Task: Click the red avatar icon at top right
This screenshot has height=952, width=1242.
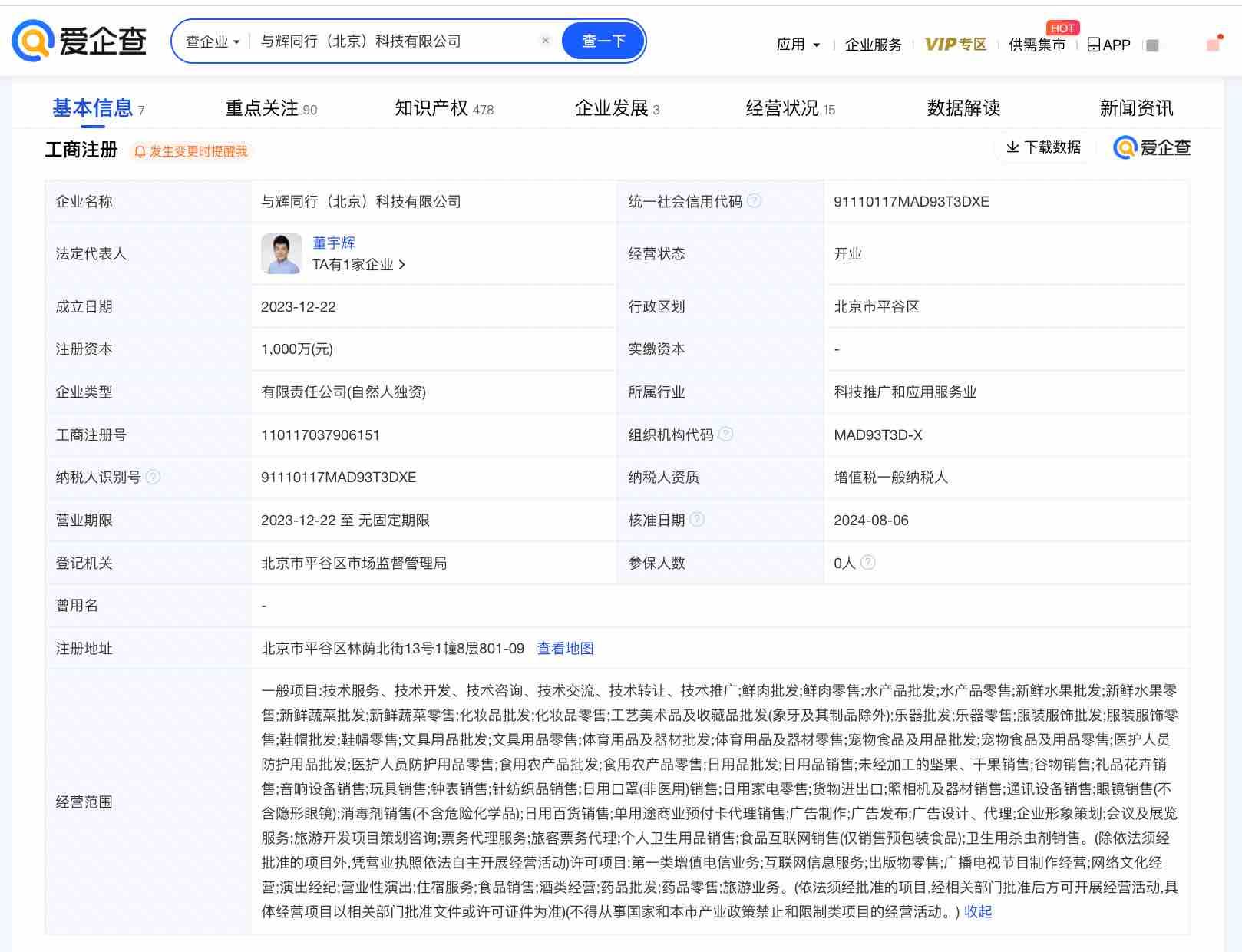Action: click(x=1214, y=44)
